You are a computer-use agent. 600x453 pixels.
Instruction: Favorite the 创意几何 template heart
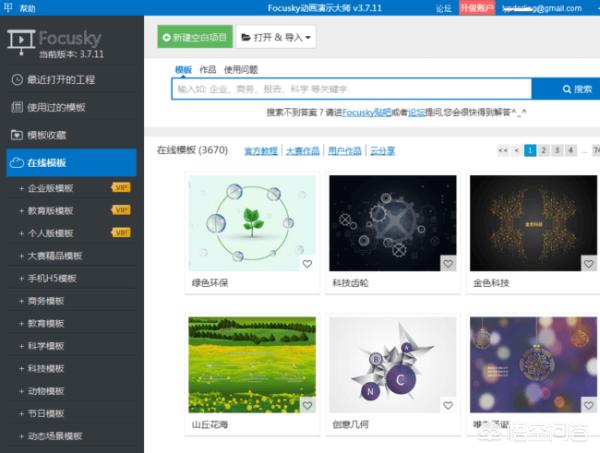point(448,405)
